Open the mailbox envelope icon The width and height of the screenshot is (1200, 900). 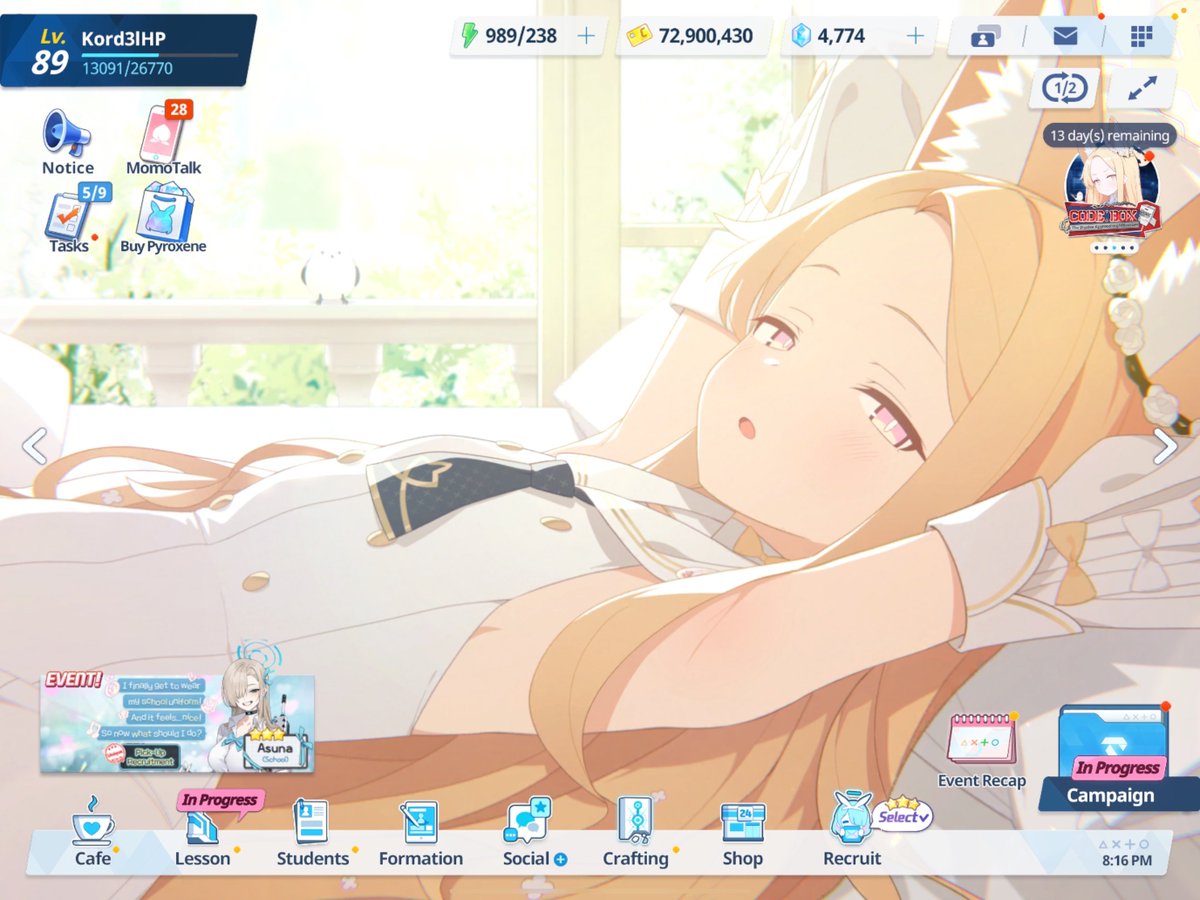pos(1065,37)
